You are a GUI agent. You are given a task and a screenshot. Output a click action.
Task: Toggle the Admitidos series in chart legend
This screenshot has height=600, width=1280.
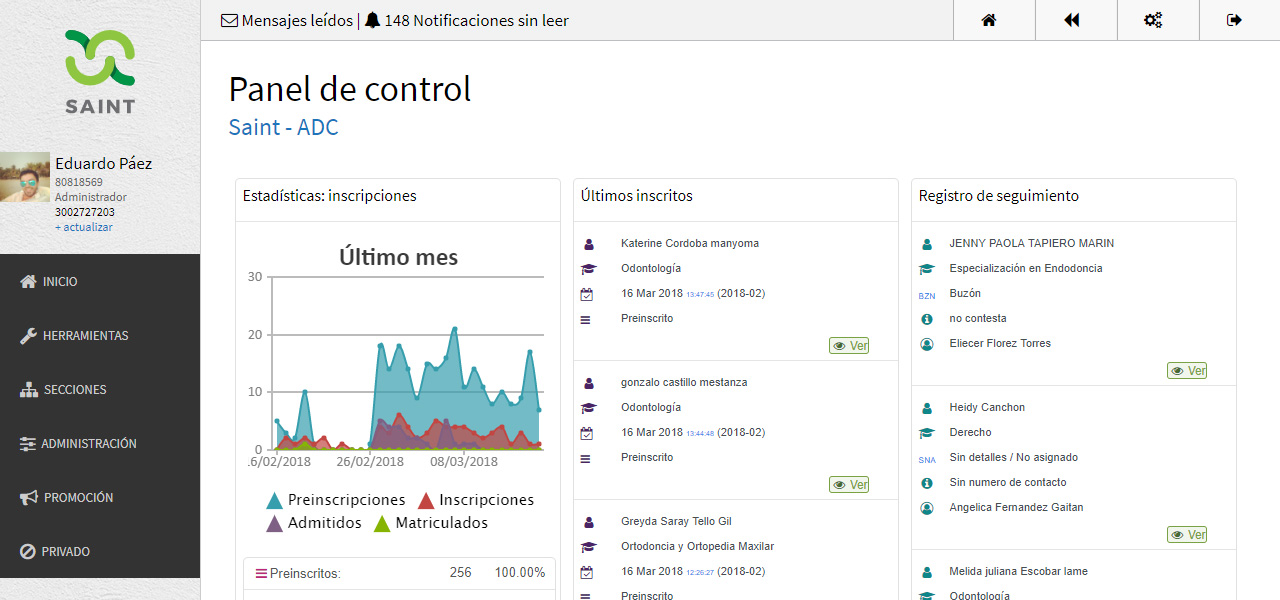[314, 523]
